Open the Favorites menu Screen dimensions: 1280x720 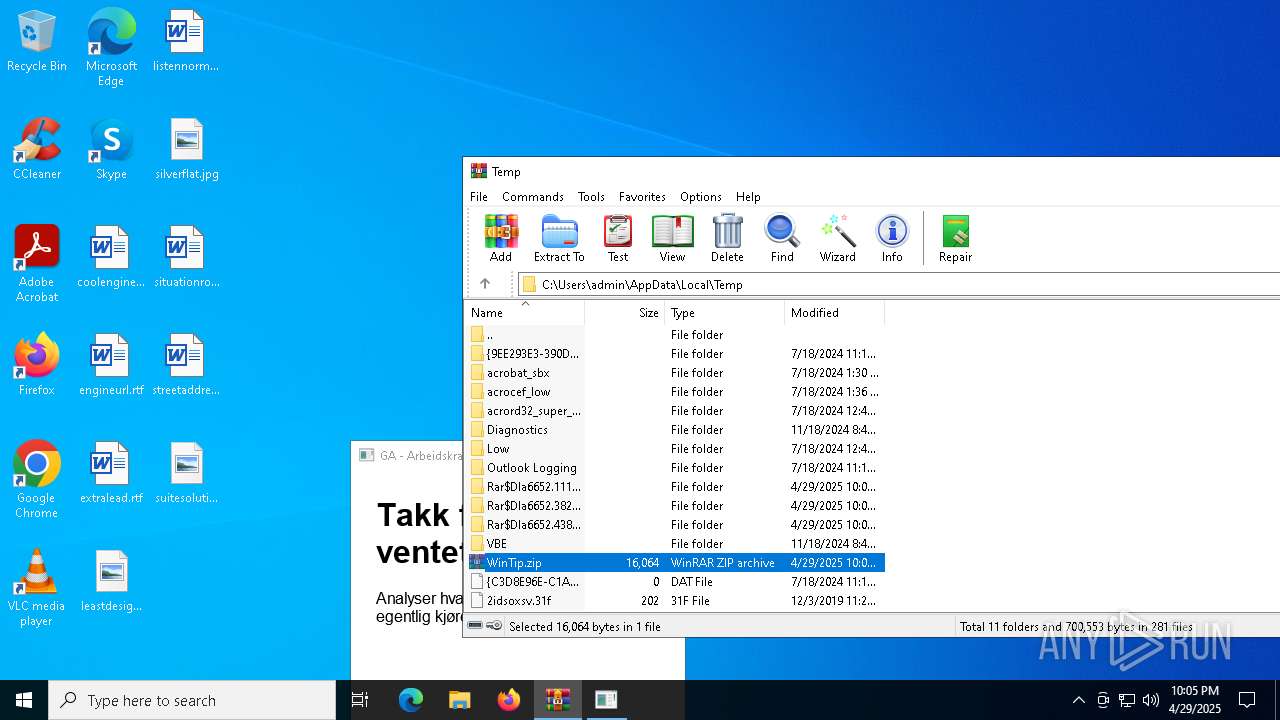[642, 197]
